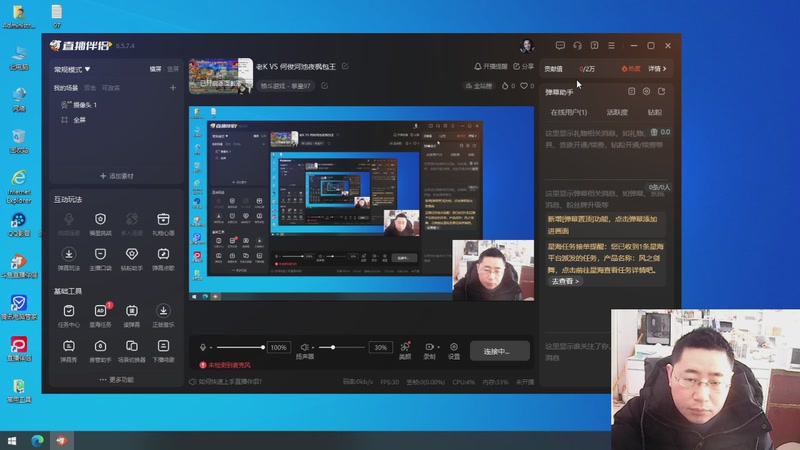This screenshot has height=450, width=800.
Task: Pop out the 弹幕助手 panel
Action: click(x=662, y=91)
